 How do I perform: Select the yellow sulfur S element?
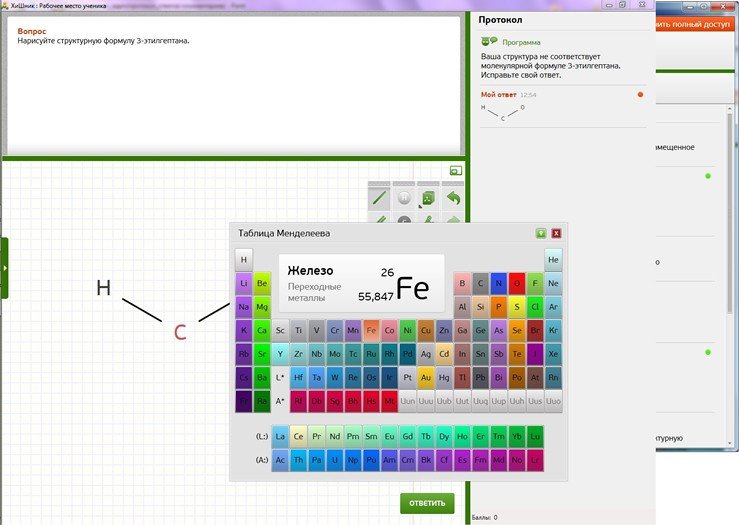[x=517, y=307]
